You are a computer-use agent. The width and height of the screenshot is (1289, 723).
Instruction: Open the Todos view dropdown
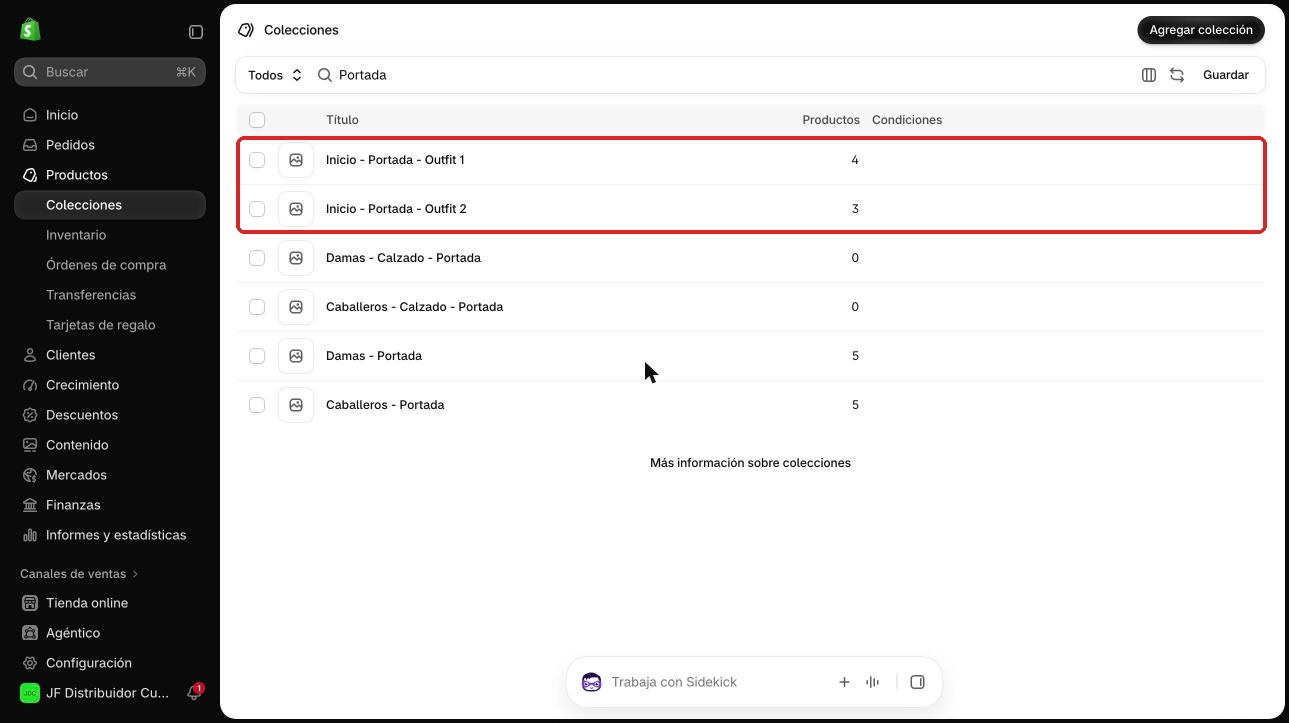coord(275,75)
